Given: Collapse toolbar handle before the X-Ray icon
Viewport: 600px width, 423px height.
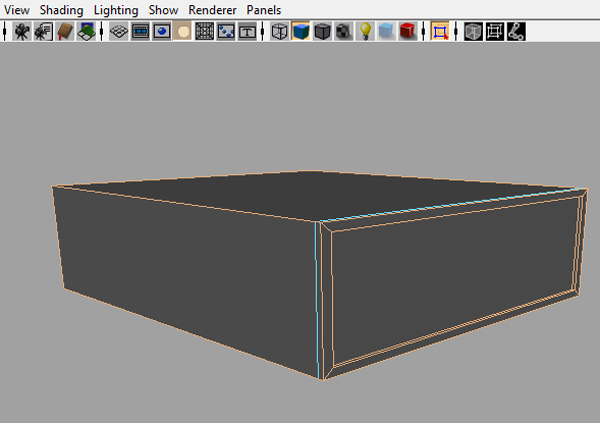Looking at the screenshot, I should [x=456, y=31].
